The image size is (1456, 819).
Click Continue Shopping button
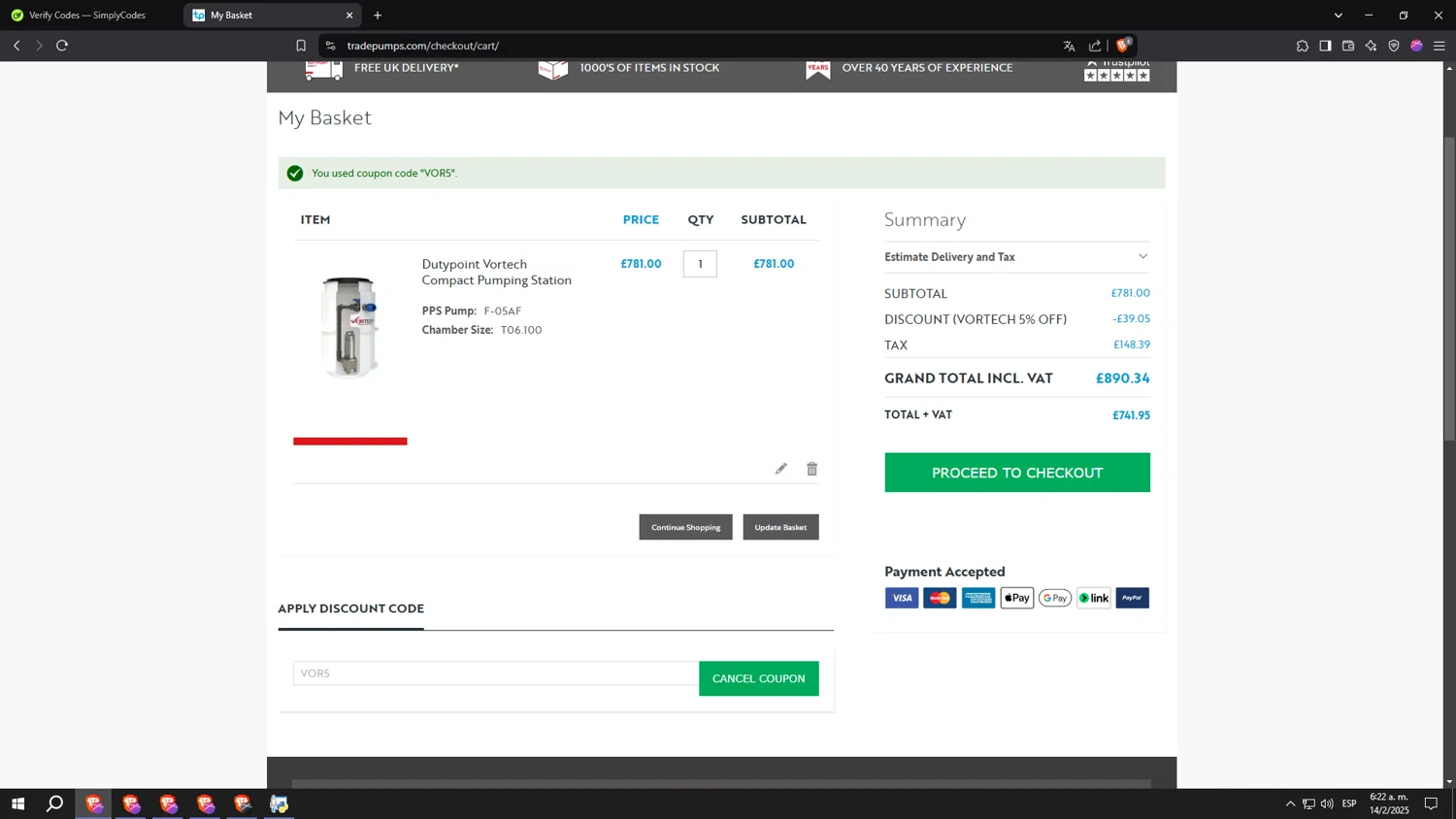pyautogui.click(x=685, y=527)
